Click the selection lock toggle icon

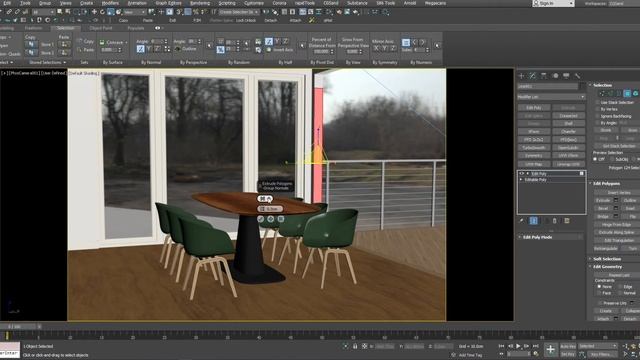(x=355, y=346)
